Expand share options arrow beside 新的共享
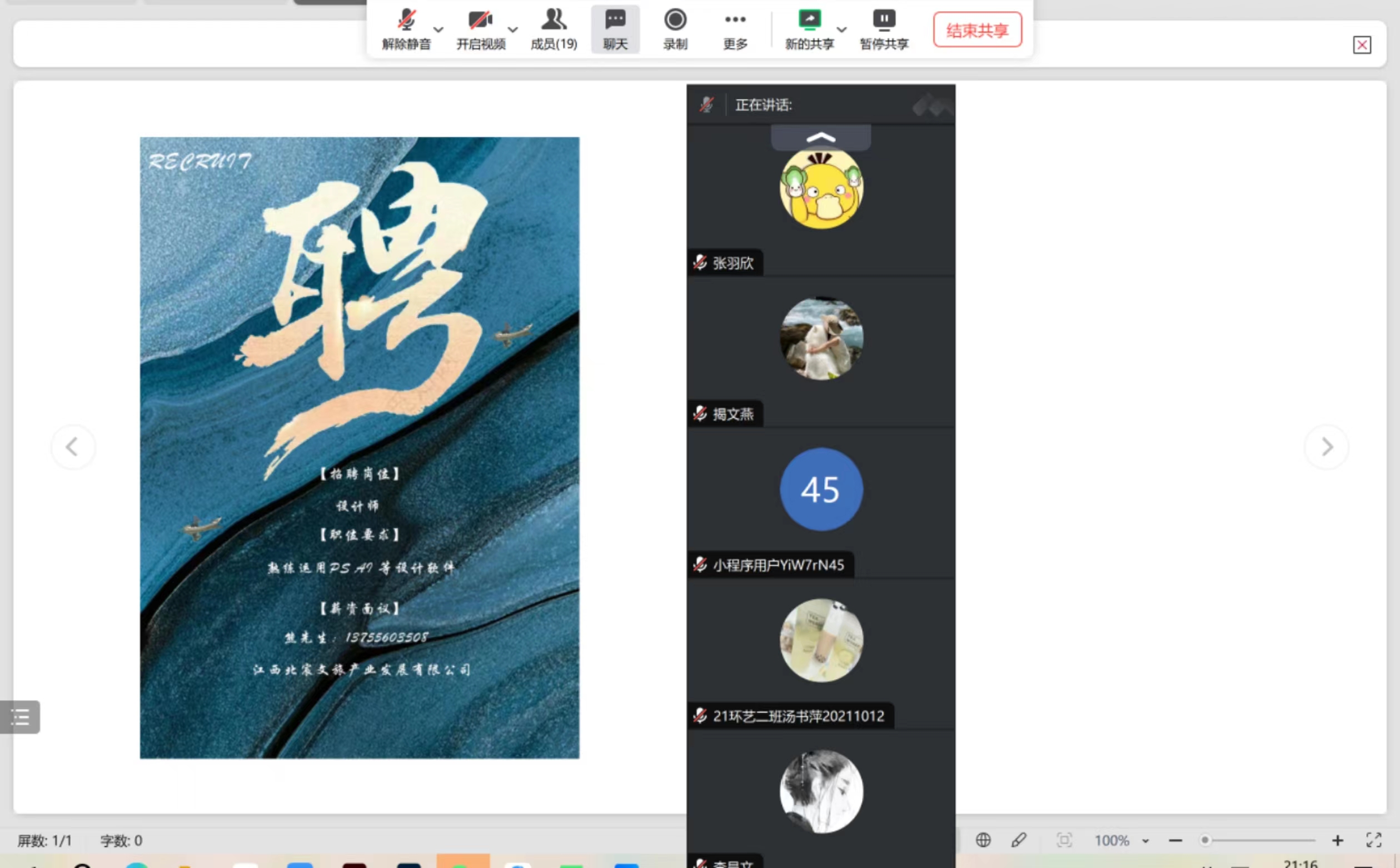 (842, 29)
